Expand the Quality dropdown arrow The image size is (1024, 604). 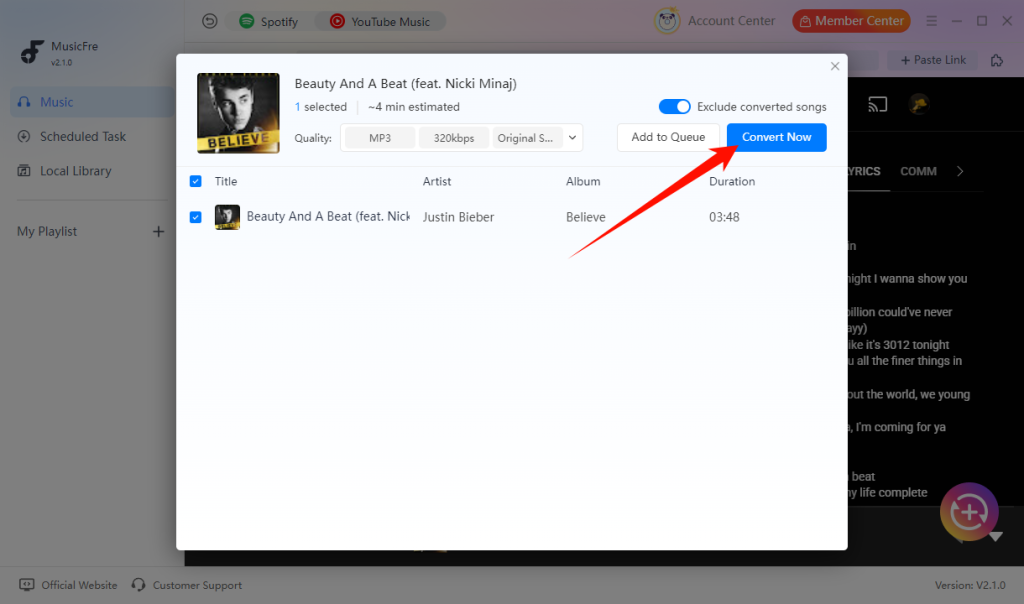tap(572, 138)
